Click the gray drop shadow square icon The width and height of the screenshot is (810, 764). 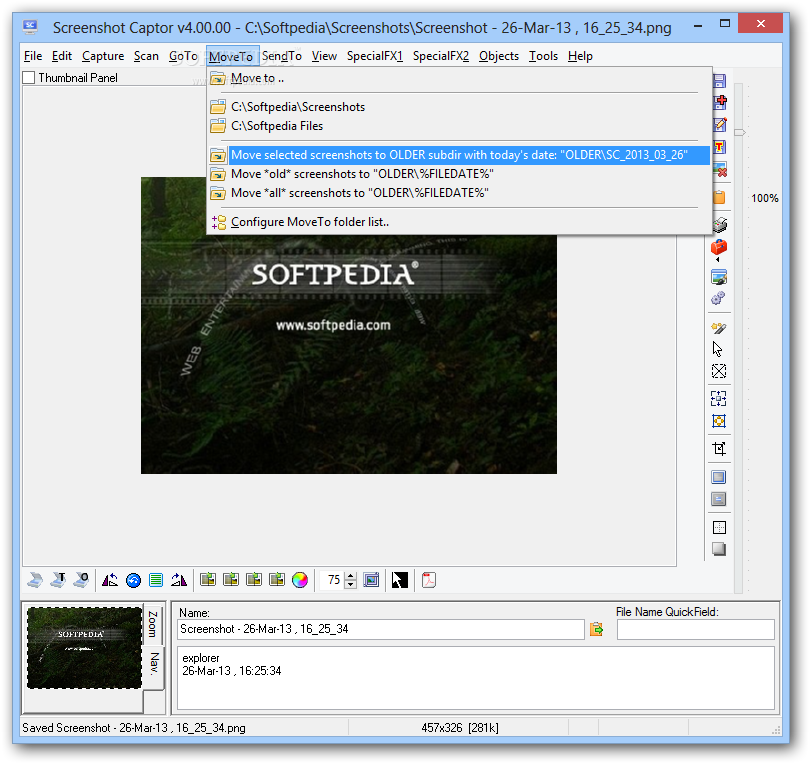(x=719, y=549)
